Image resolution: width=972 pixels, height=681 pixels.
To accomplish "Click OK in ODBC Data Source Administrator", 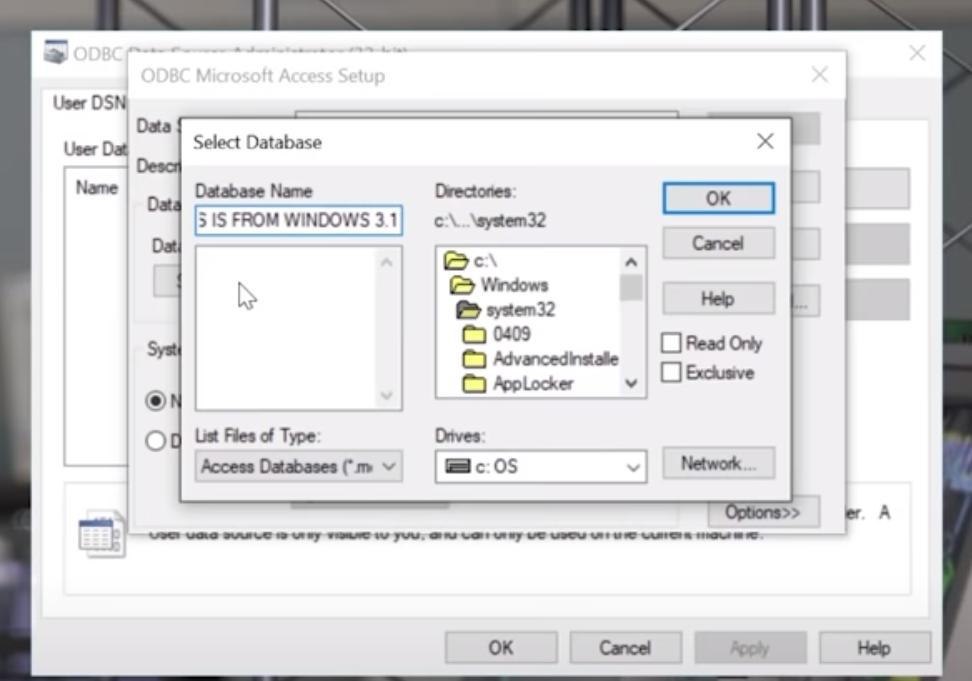I will [501, 648].
